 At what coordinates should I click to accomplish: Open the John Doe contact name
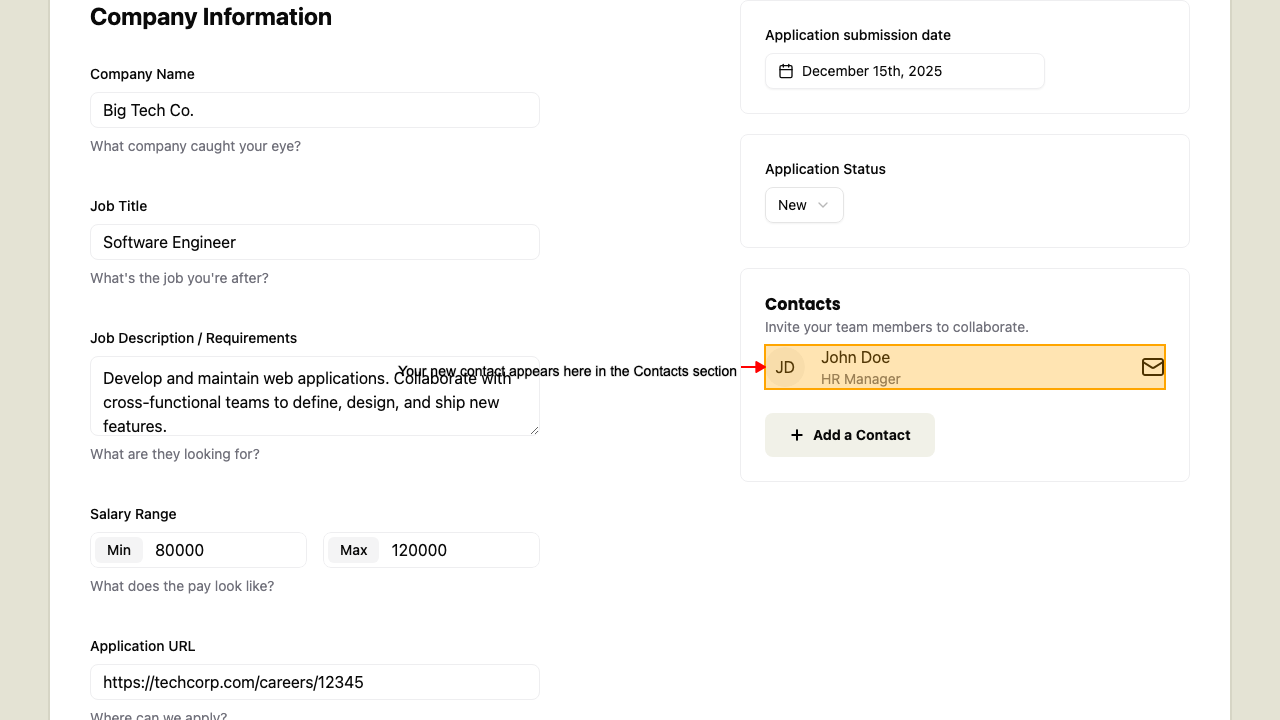[x=855, y=357]
